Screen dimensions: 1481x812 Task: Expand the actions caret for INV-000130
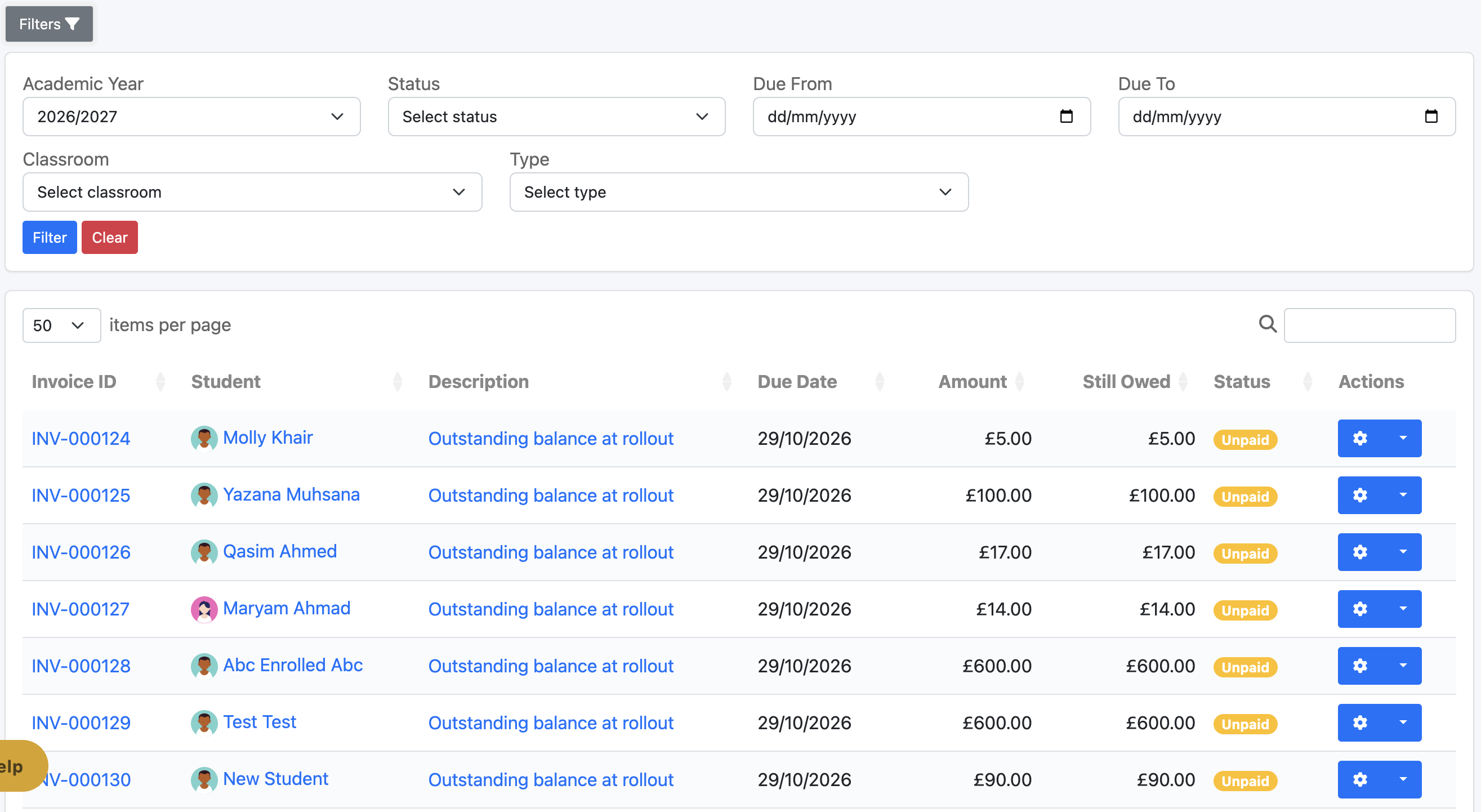[1402, 780]
